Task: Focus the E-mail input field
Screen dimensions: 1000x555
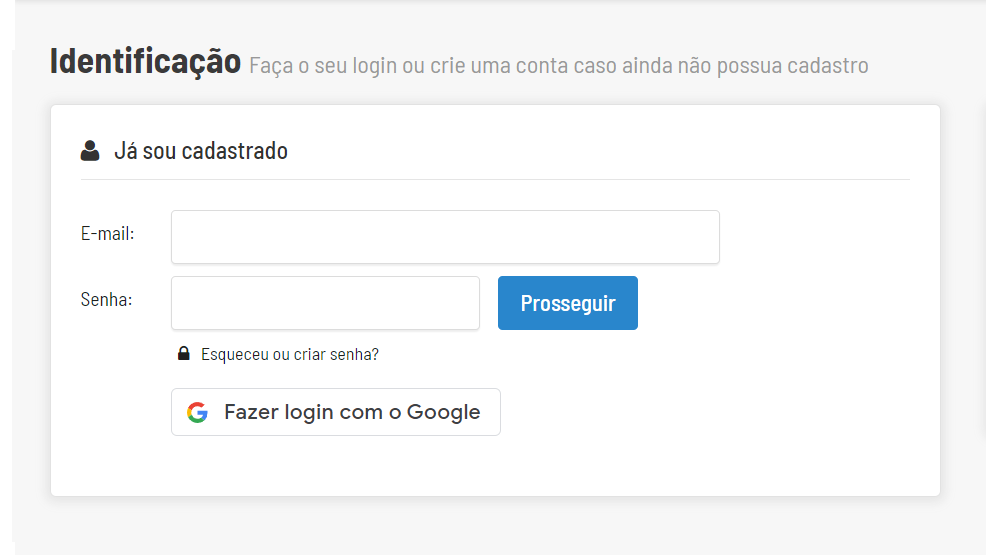Action: click(445, 237)
